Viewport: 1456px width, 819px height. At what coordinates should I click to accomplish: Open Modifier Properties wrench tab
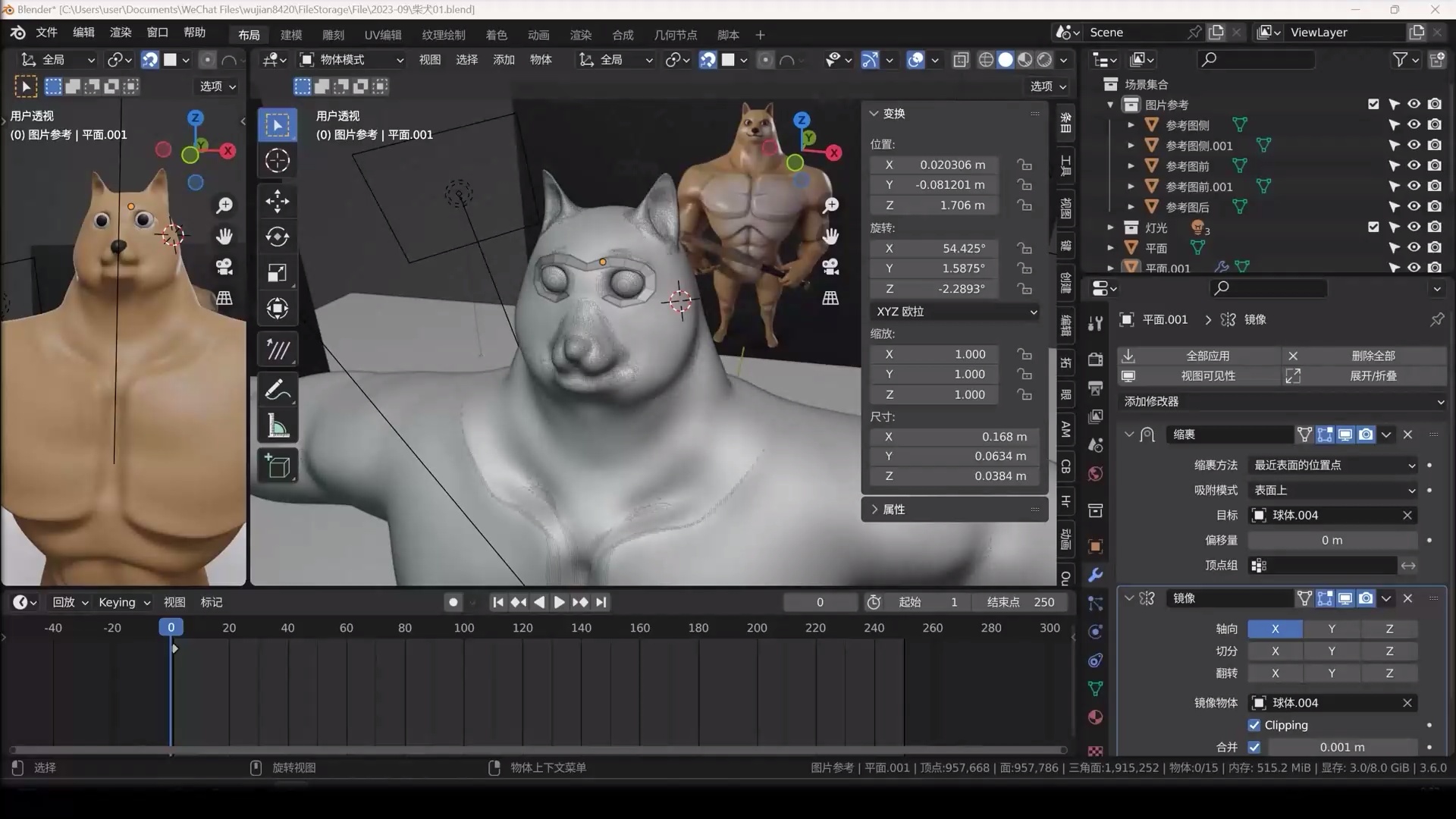pos(1095,576)
